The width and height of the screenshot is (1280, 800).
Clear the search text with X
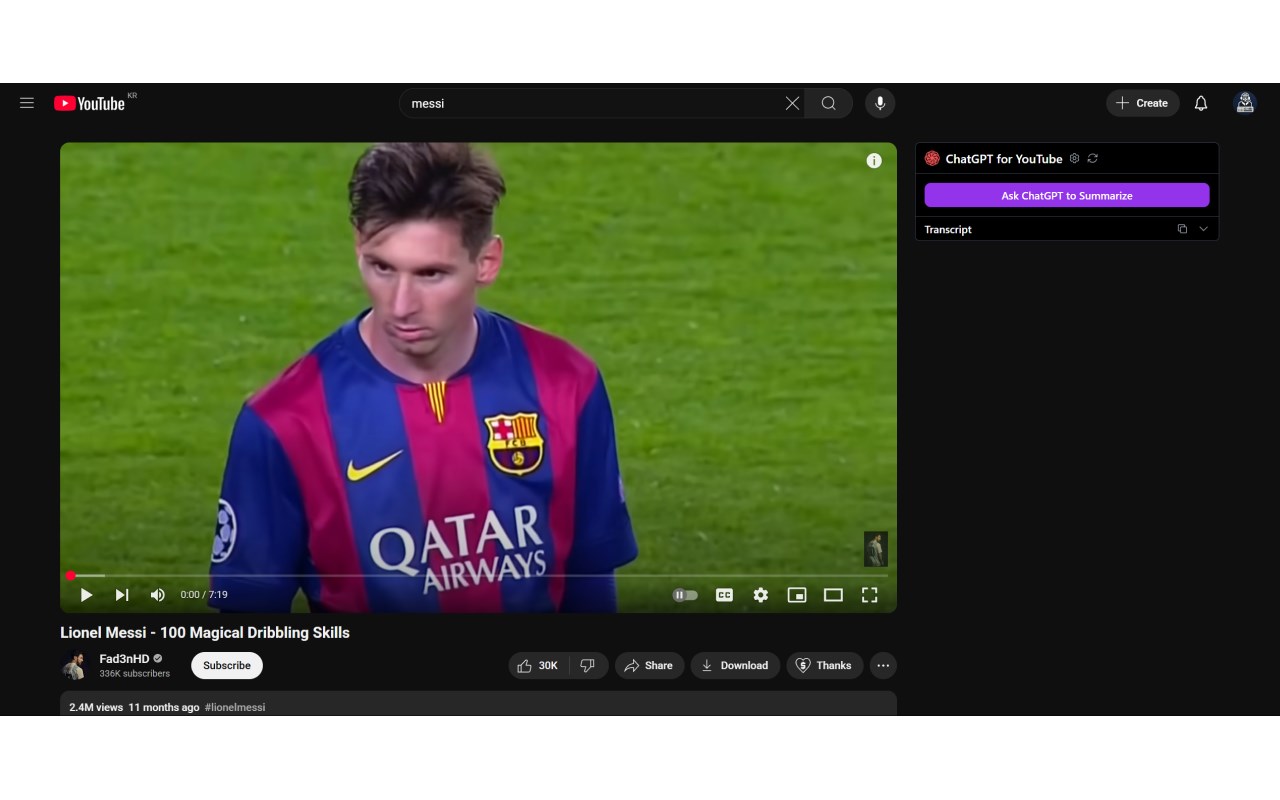click(x=792, y=103)
